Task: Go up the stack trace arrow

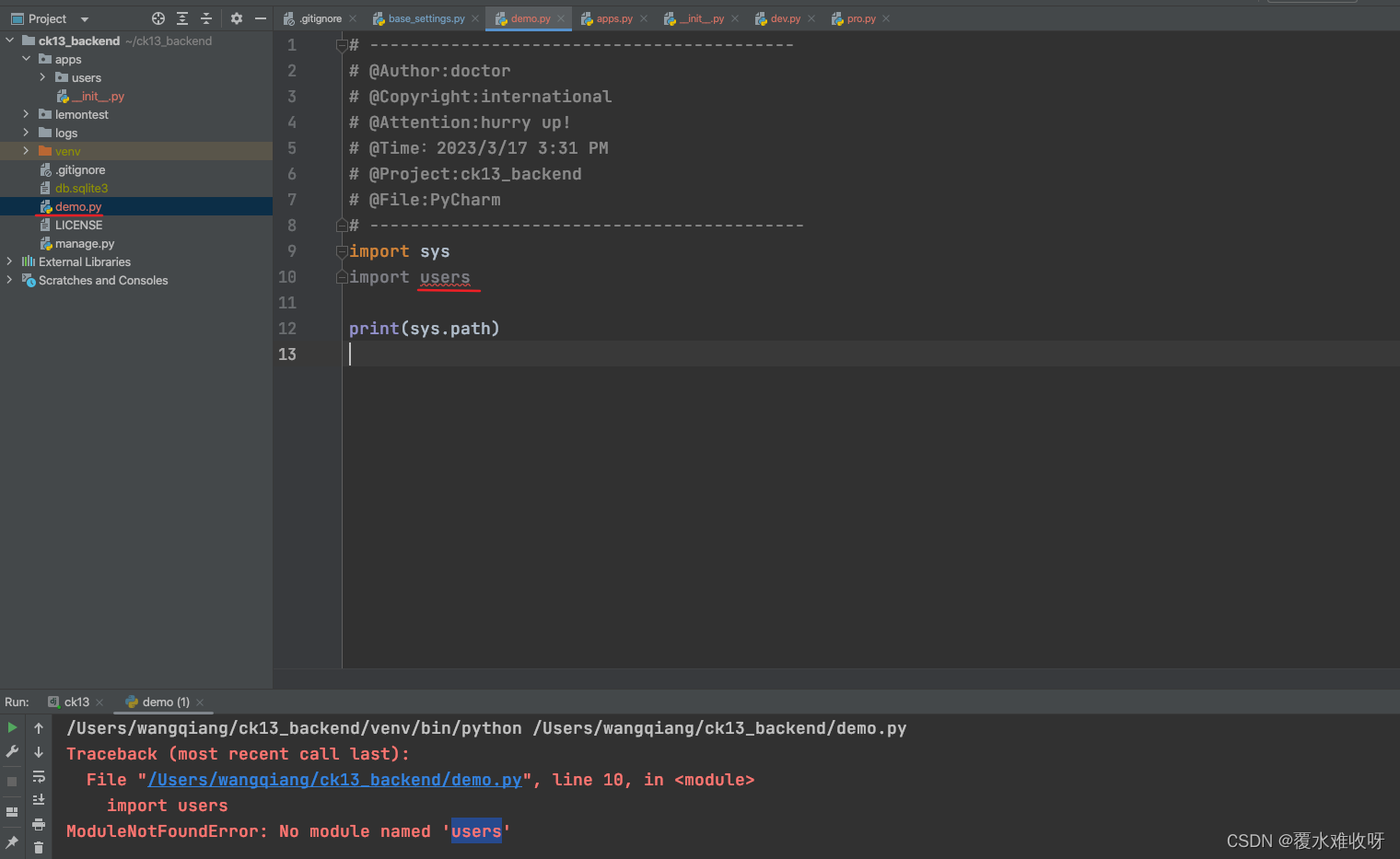Action: pos(39,728)
